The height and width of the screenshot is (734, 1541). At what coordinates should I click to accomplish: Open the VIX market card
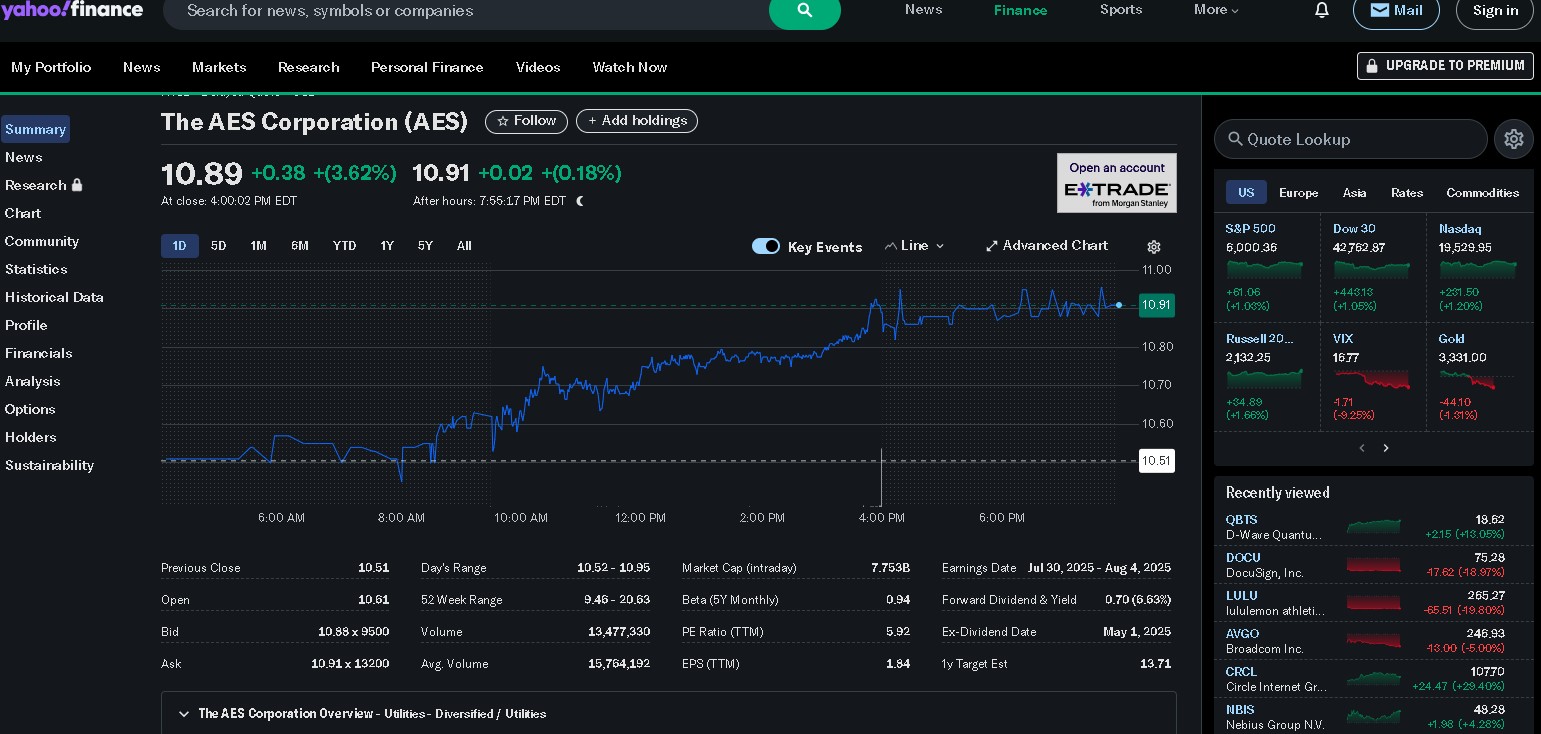[x=1373, y=377]
